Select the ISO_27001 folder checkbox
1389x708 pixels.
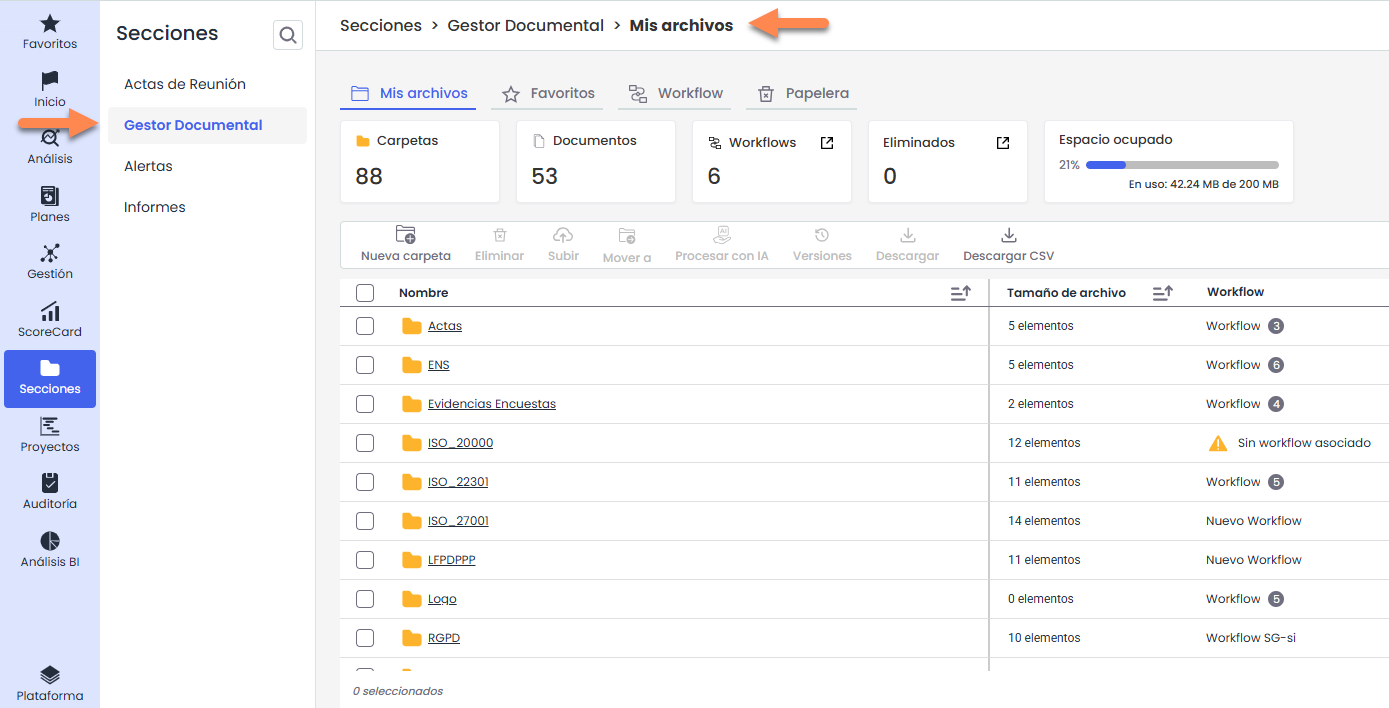point(365,521)
